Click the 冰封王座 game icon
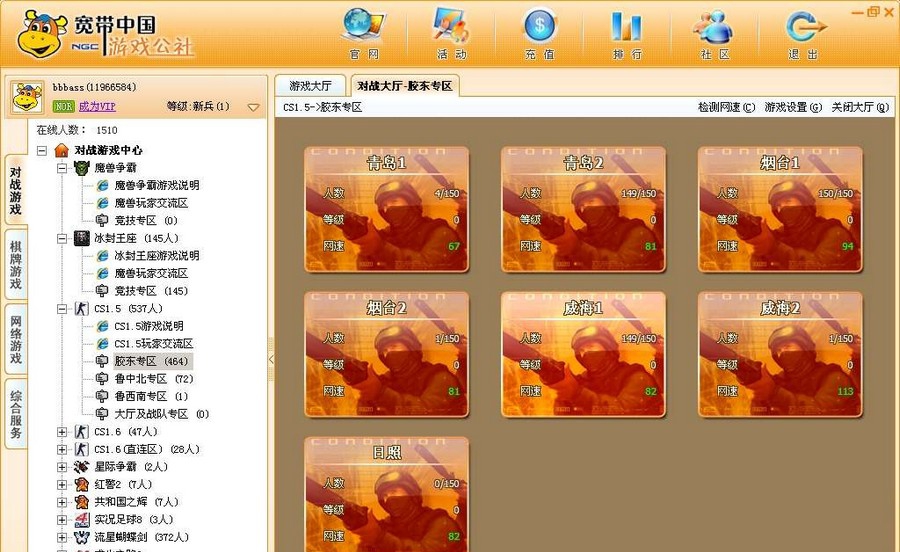 coord(82,238)
